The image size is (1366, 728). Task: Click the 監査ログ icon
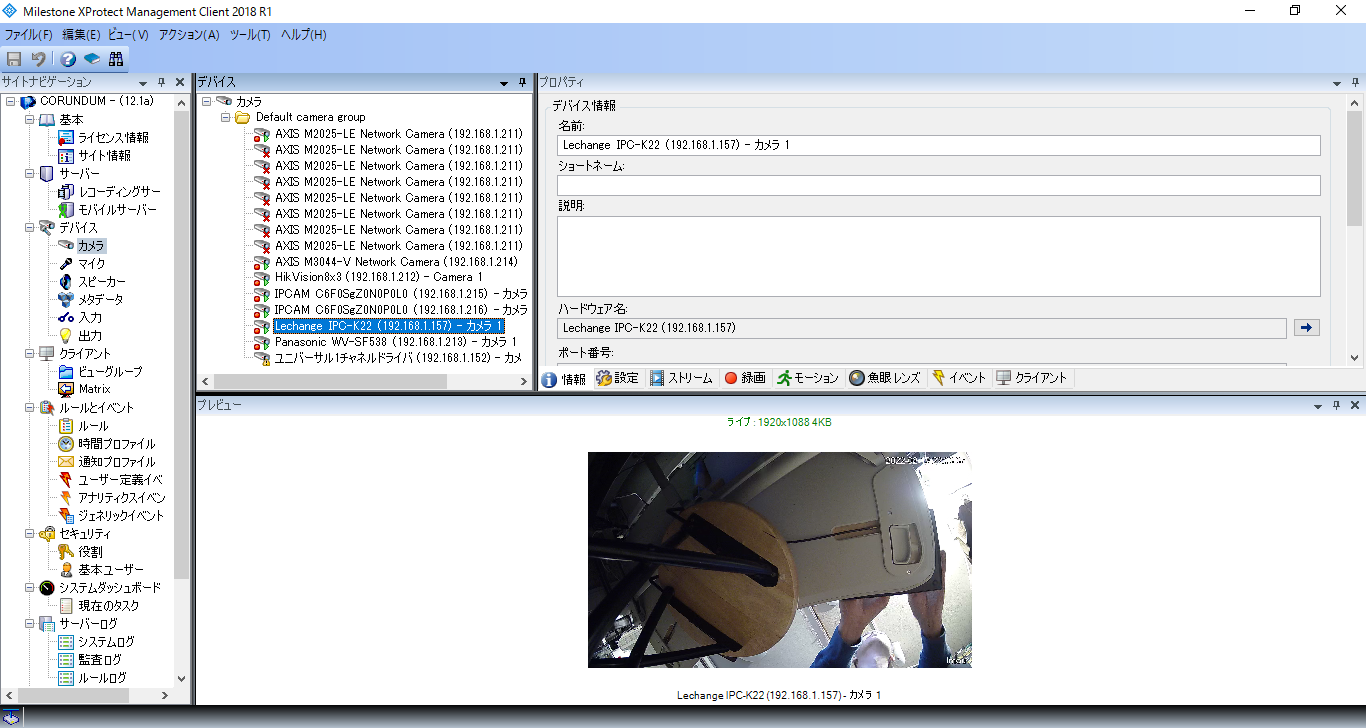[x=66, y=660]
